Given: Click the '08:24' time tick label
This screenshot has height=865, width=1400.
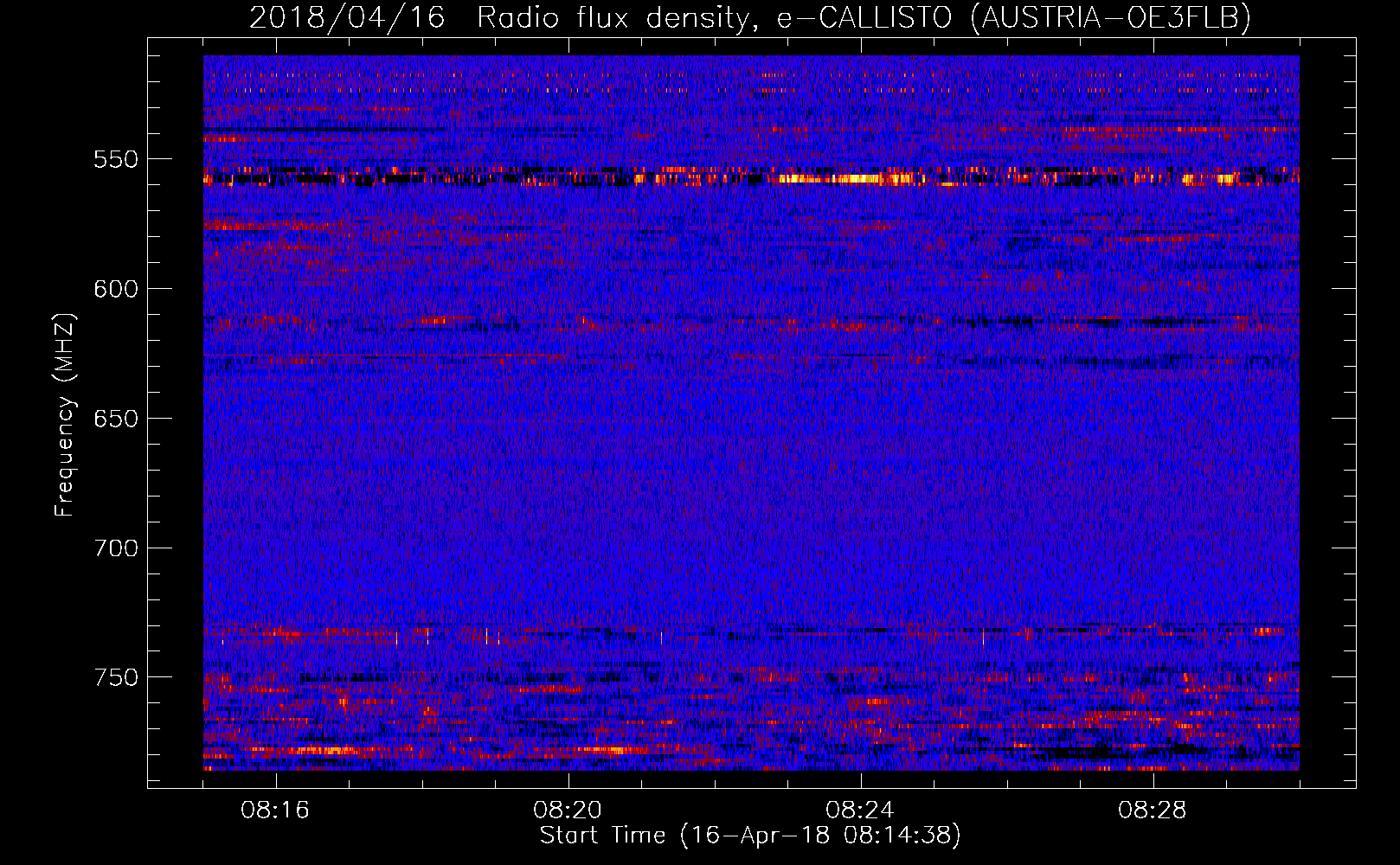Looking at the screenshot, I should tap(860, 811).
